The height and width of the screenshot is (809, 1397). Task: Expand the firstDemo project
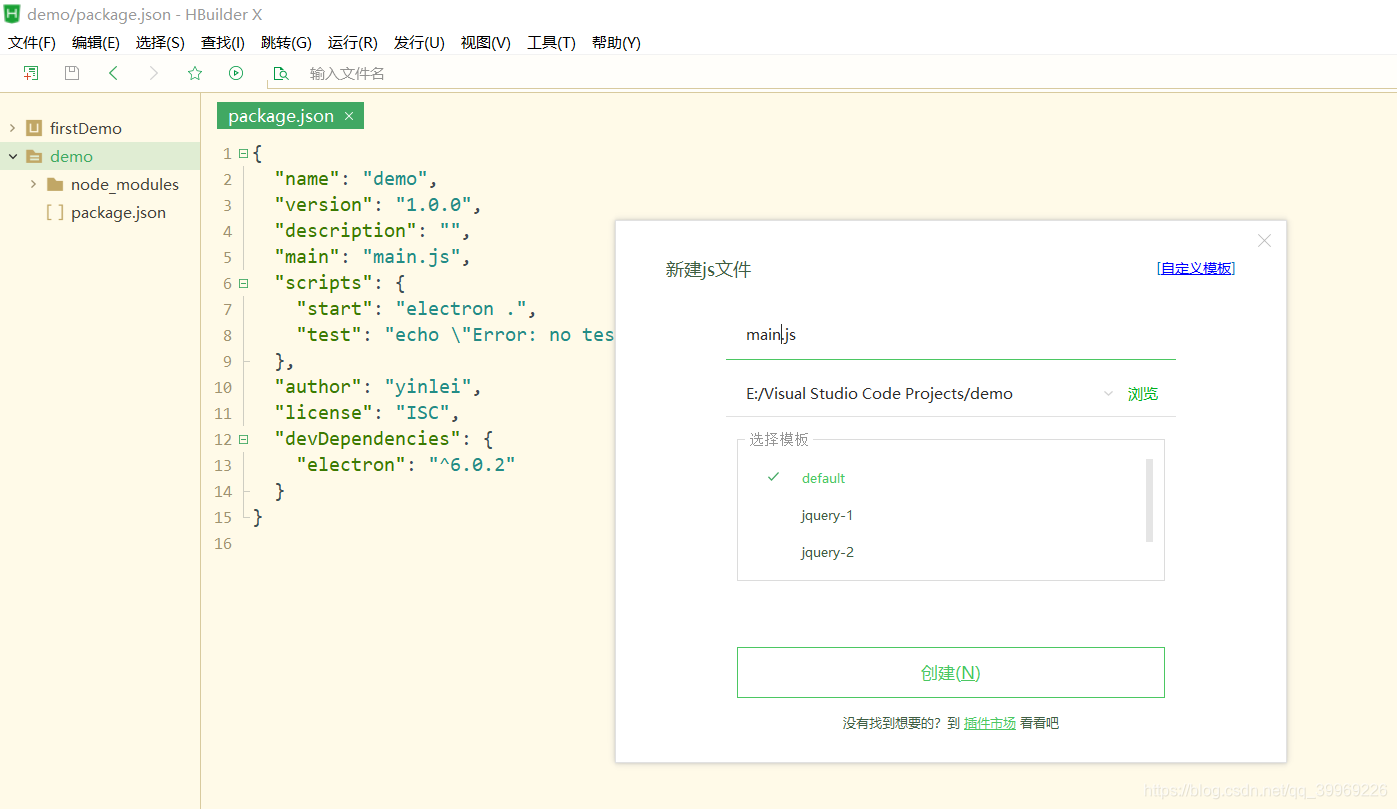(x=12, y=128)
